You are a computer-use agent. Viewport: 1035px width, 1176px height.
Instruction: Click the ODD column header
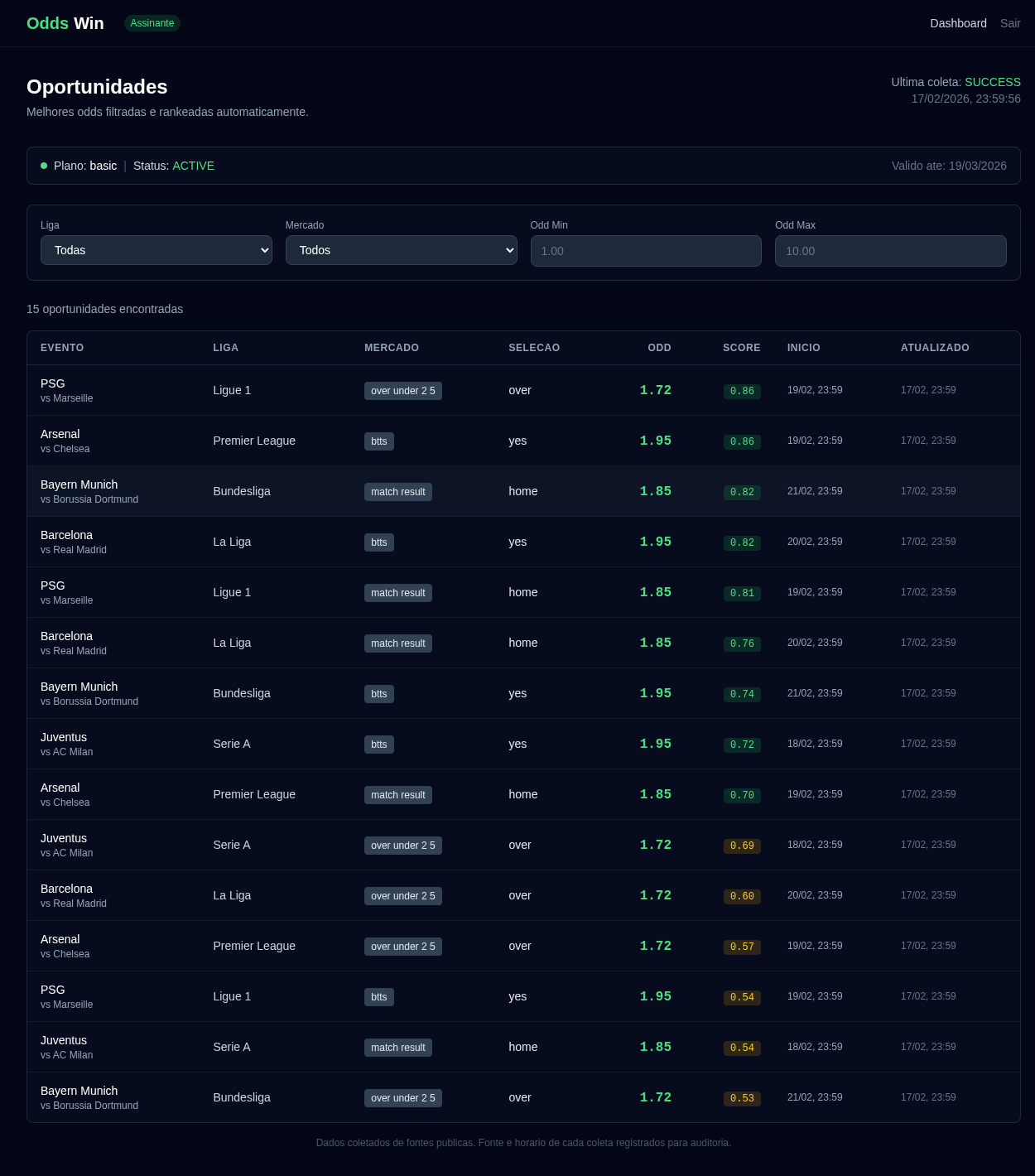659,348
